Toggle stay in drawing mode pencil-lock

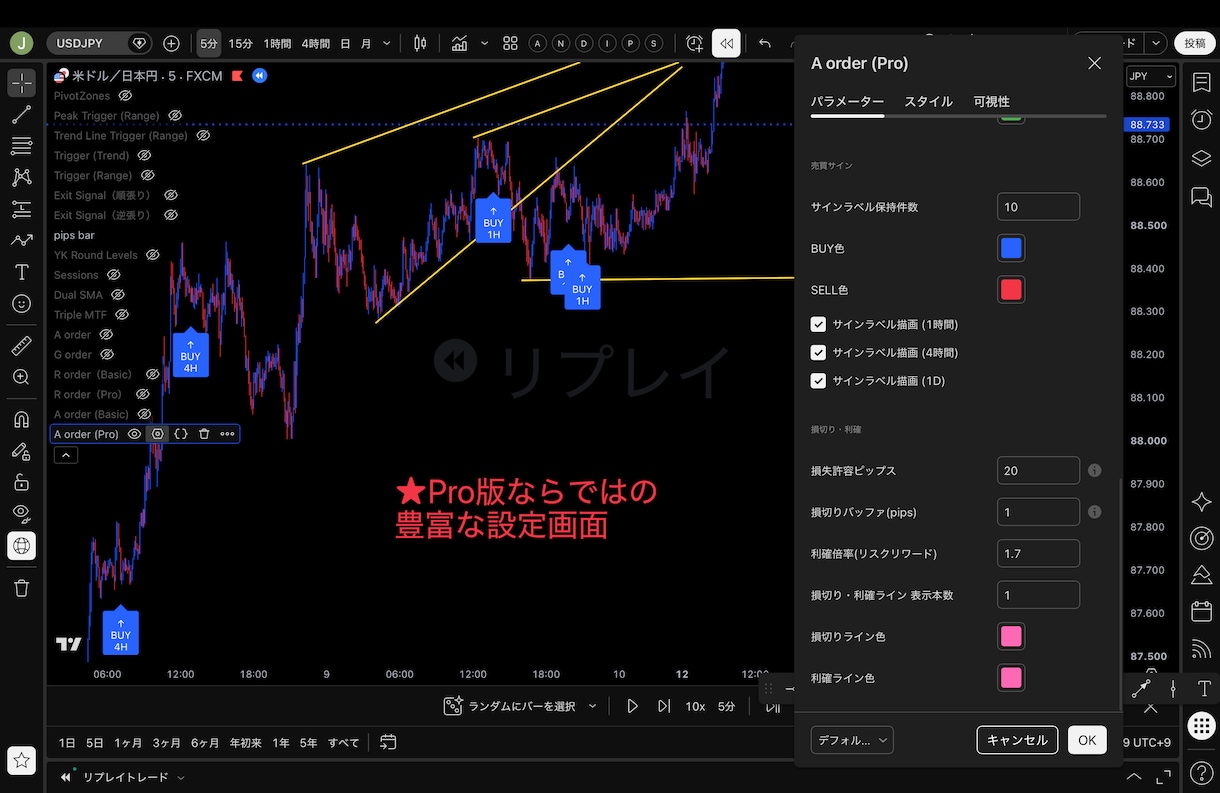[21, 451]
